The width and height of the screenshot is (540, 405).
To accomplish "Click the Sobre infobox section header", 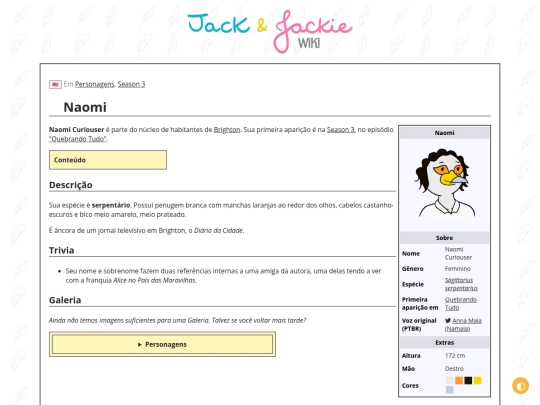I will point(444,238).
